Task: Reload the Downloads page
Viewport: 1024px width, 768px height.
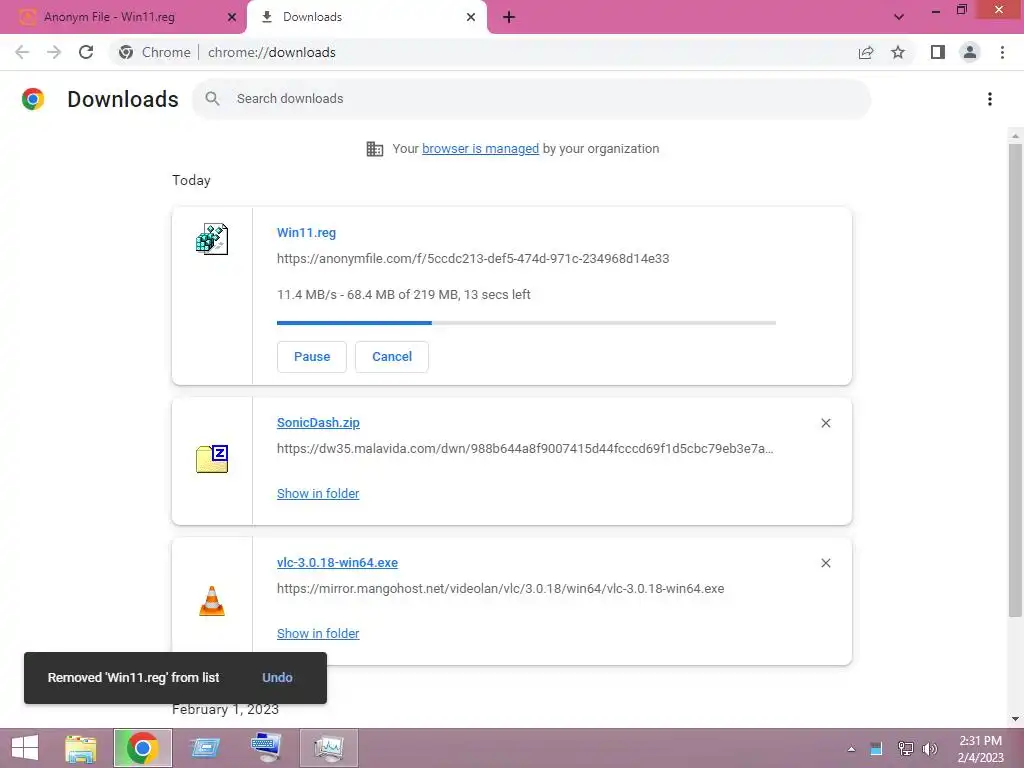Action: [86, 52]
